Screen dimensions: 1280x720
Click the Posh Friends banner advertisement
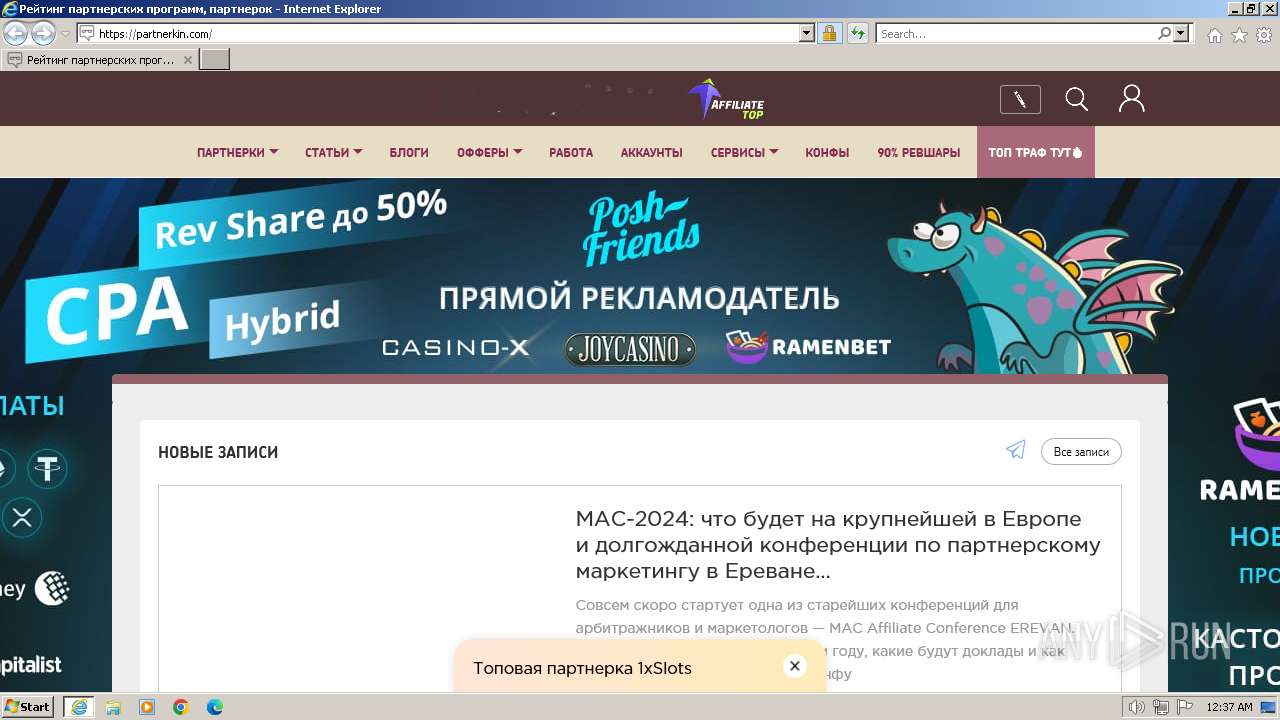tap(640, 276)
